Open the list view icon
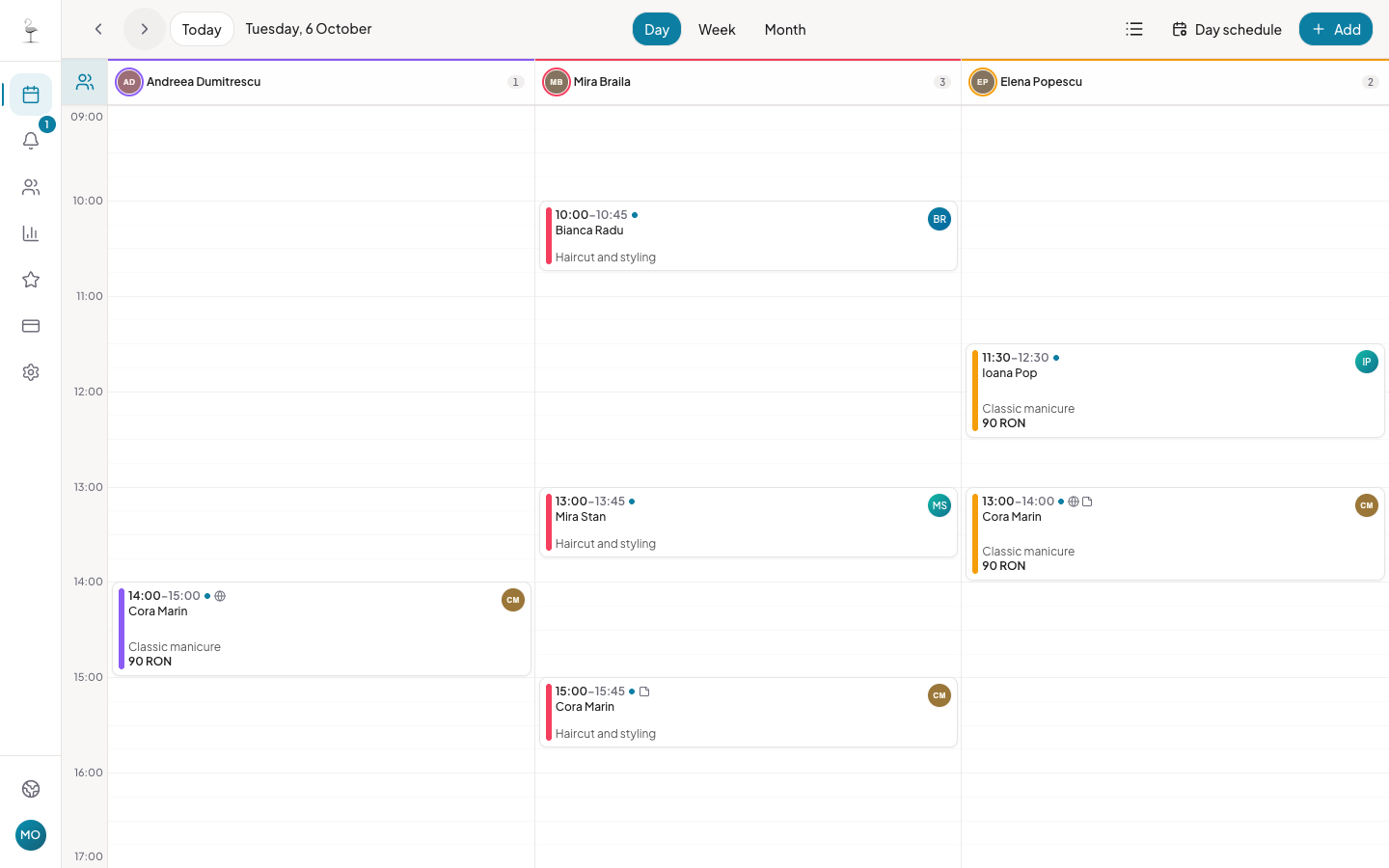This screenshot has width=1389, height=868. (x=1134, y=29)
